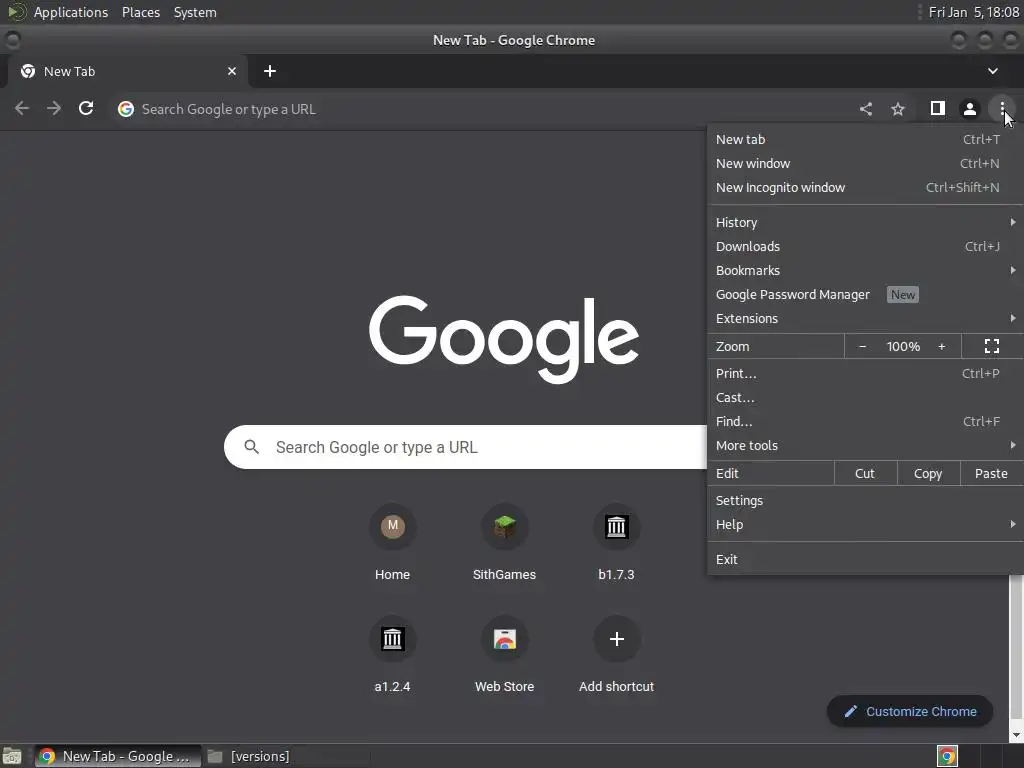The image size is (1024, 768).
Task: Click Cut in the Edit row
Action: click(x=865, y=473)
